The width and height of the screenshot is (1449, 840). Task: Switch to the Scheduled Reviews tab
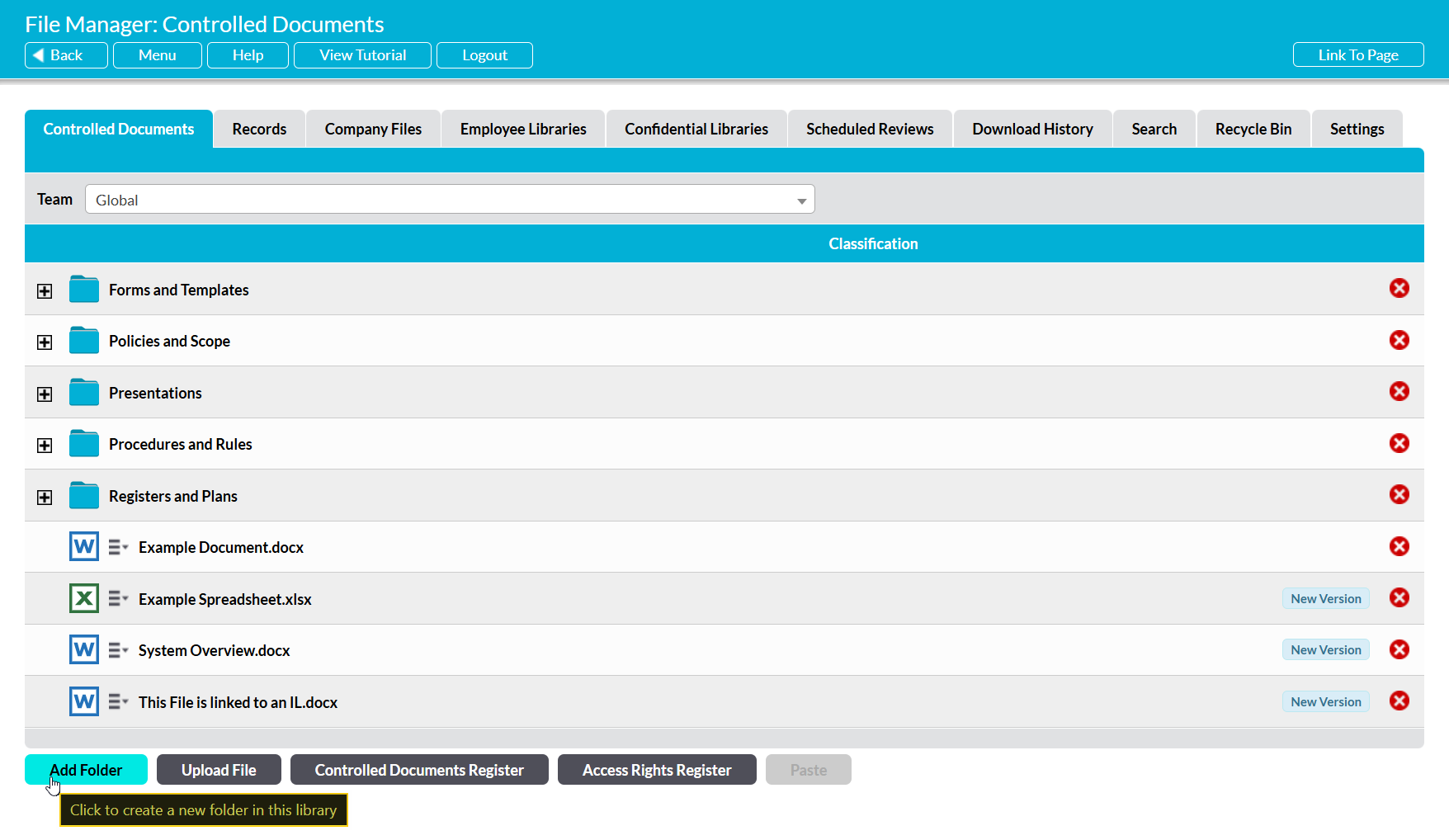coord(870,130)
